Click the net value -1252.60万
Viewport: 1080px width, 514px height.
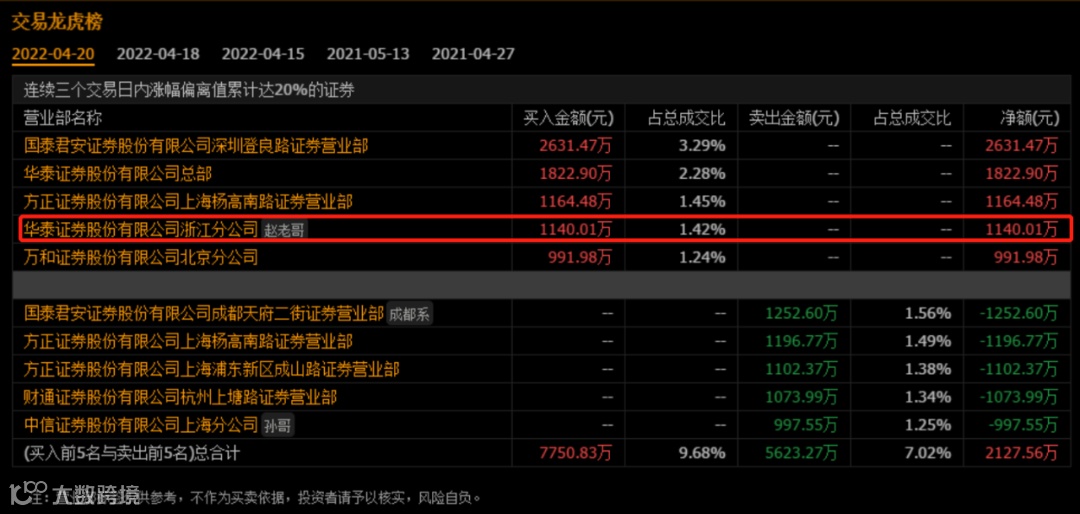tap(1019, 314)
